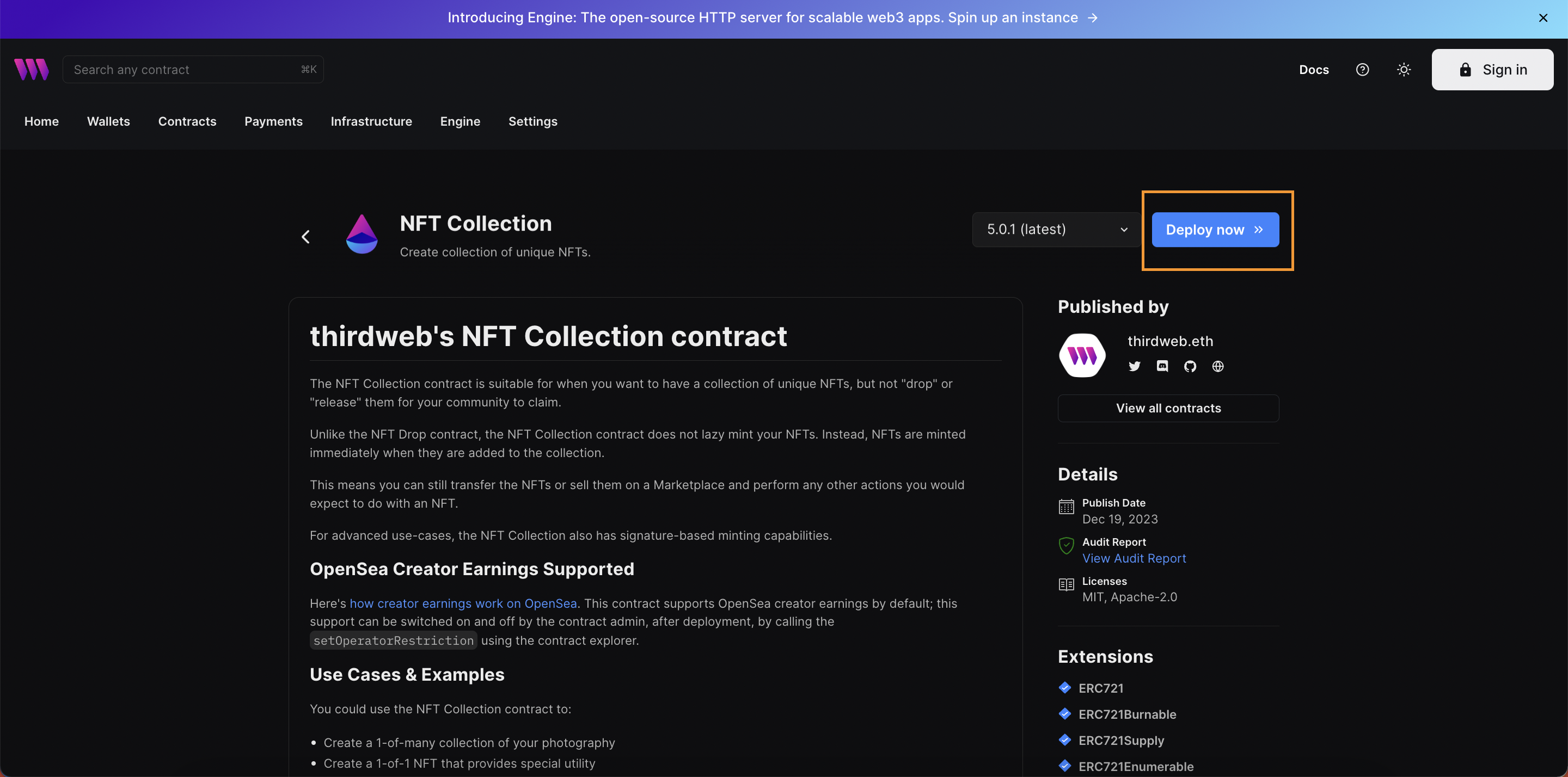Toggle light mode with sun icon

pyautogui.click(x=1404, y=69)
